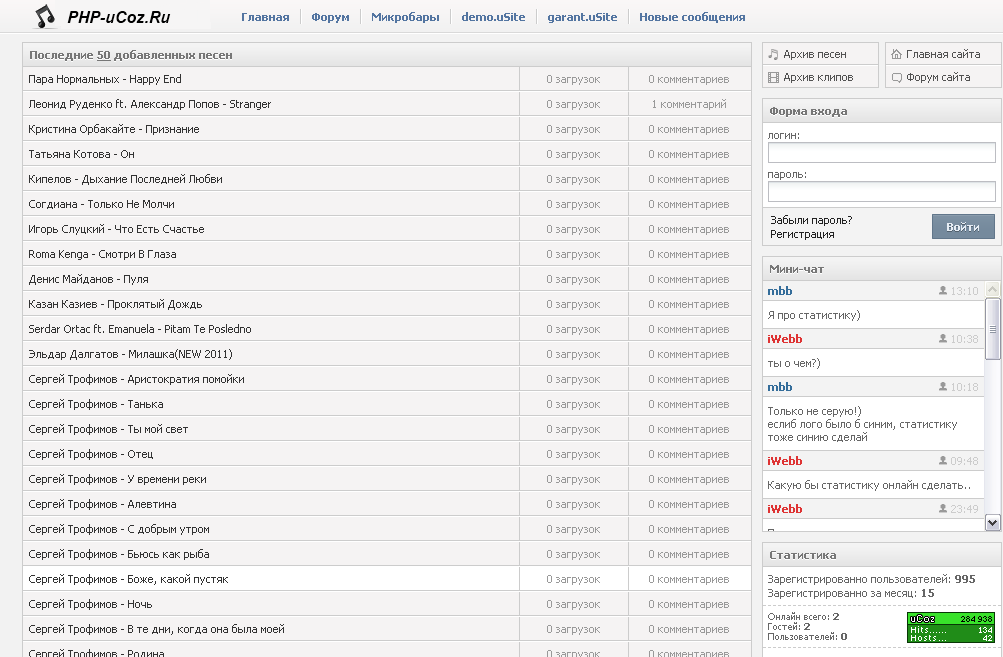Click film strip icon for Архив клипов

pos(773,77)
